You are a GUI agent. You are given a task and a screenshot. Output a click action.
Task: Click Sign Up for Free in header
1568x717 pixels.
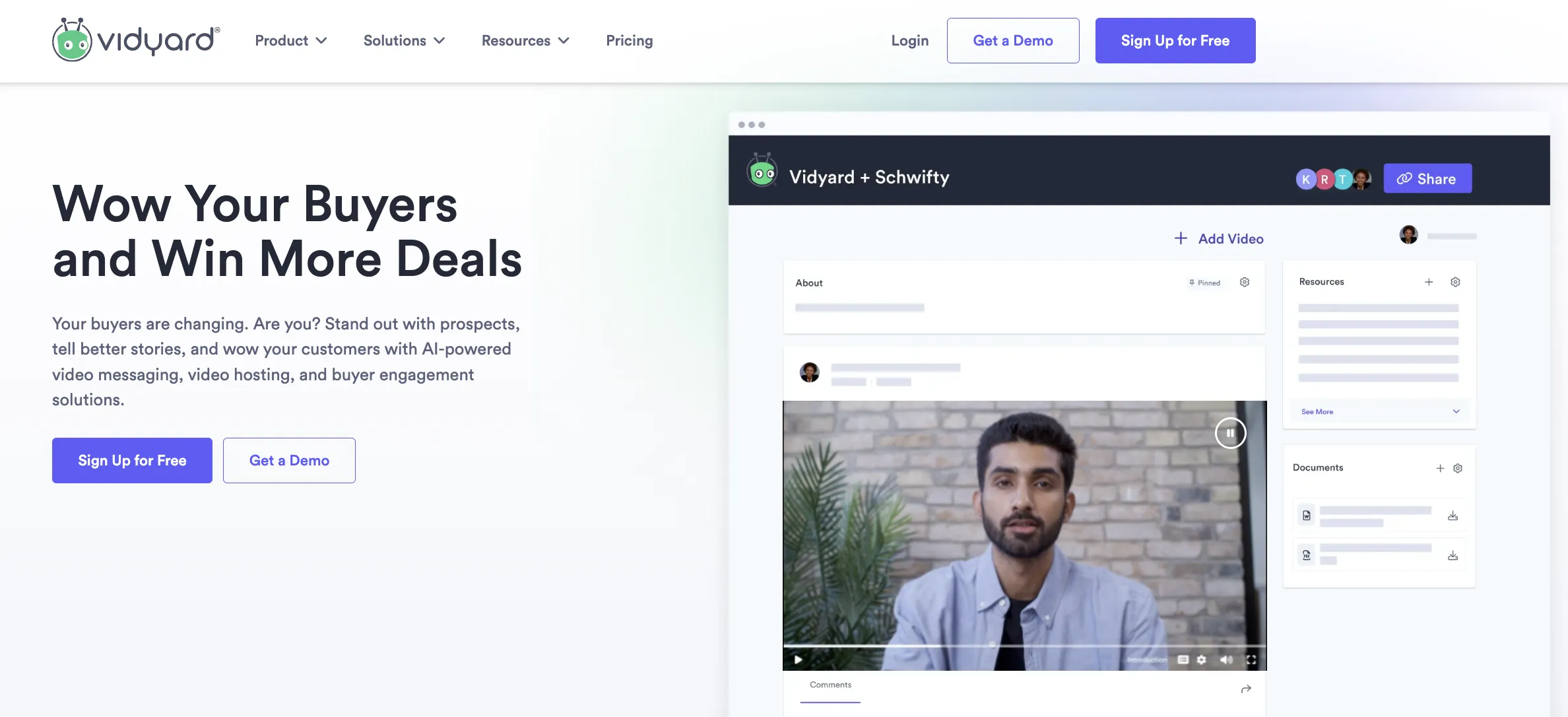coord(1175,40)
